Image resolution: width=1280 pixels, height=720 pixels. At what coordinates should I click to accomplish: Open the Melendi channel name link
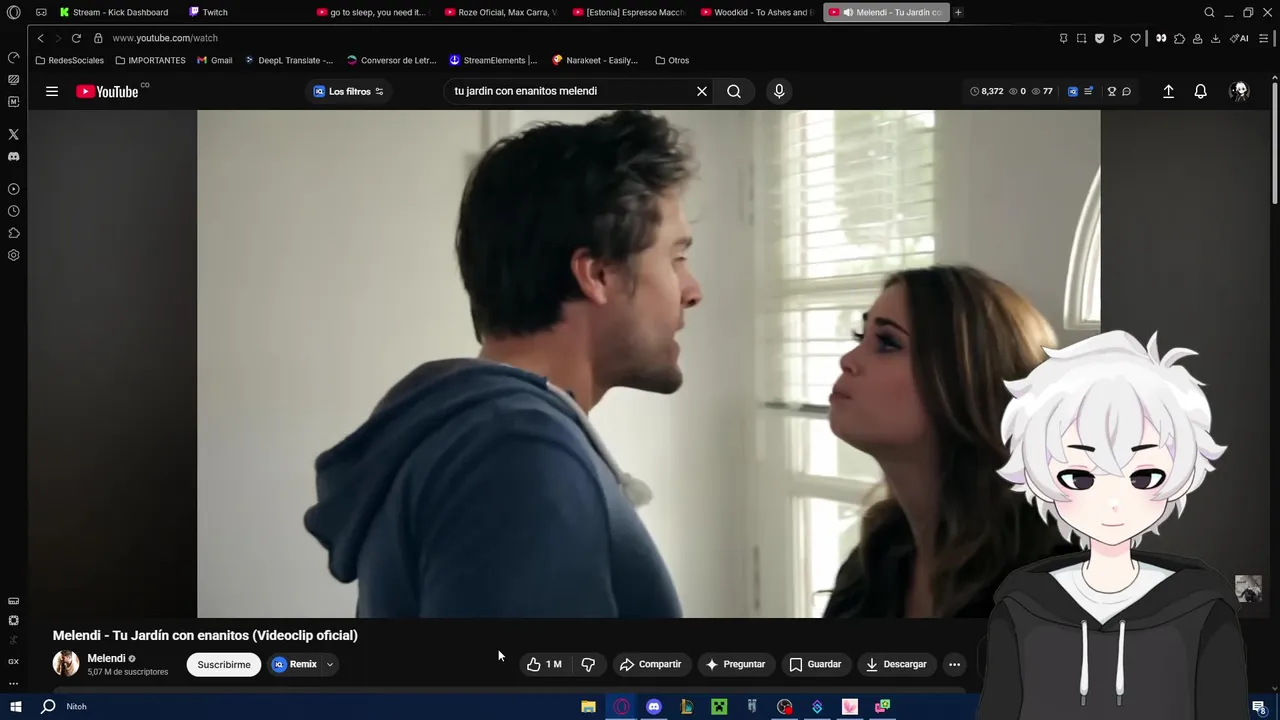click(106, 658)
